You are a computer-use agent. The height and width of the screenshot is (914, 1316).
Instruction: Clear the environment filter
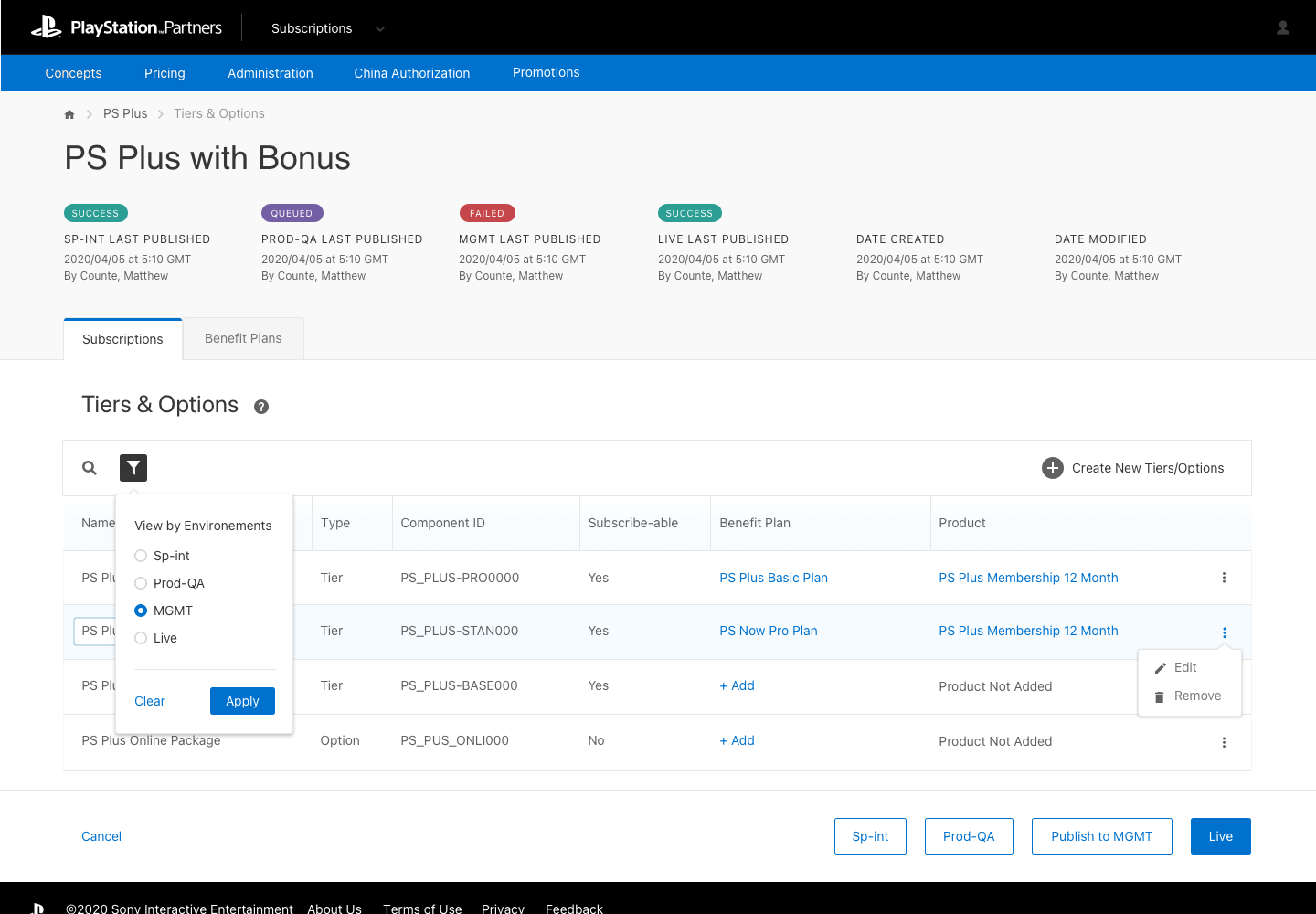[x=150, y=701]
